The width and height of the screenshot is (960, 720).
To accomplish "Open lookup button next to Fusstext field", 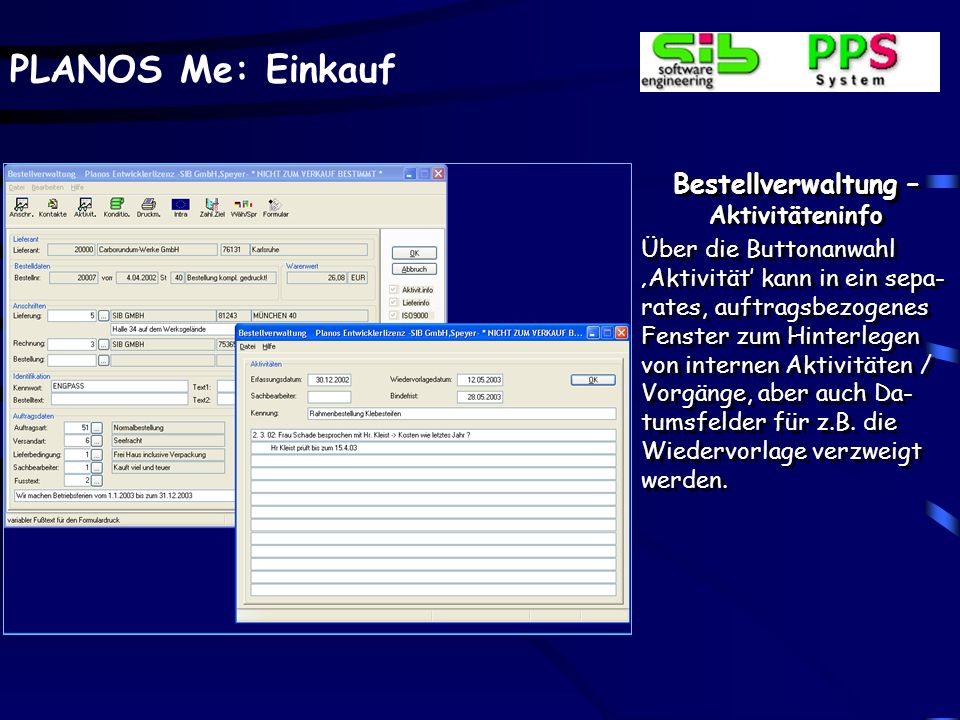I will (x=97, y=481).
